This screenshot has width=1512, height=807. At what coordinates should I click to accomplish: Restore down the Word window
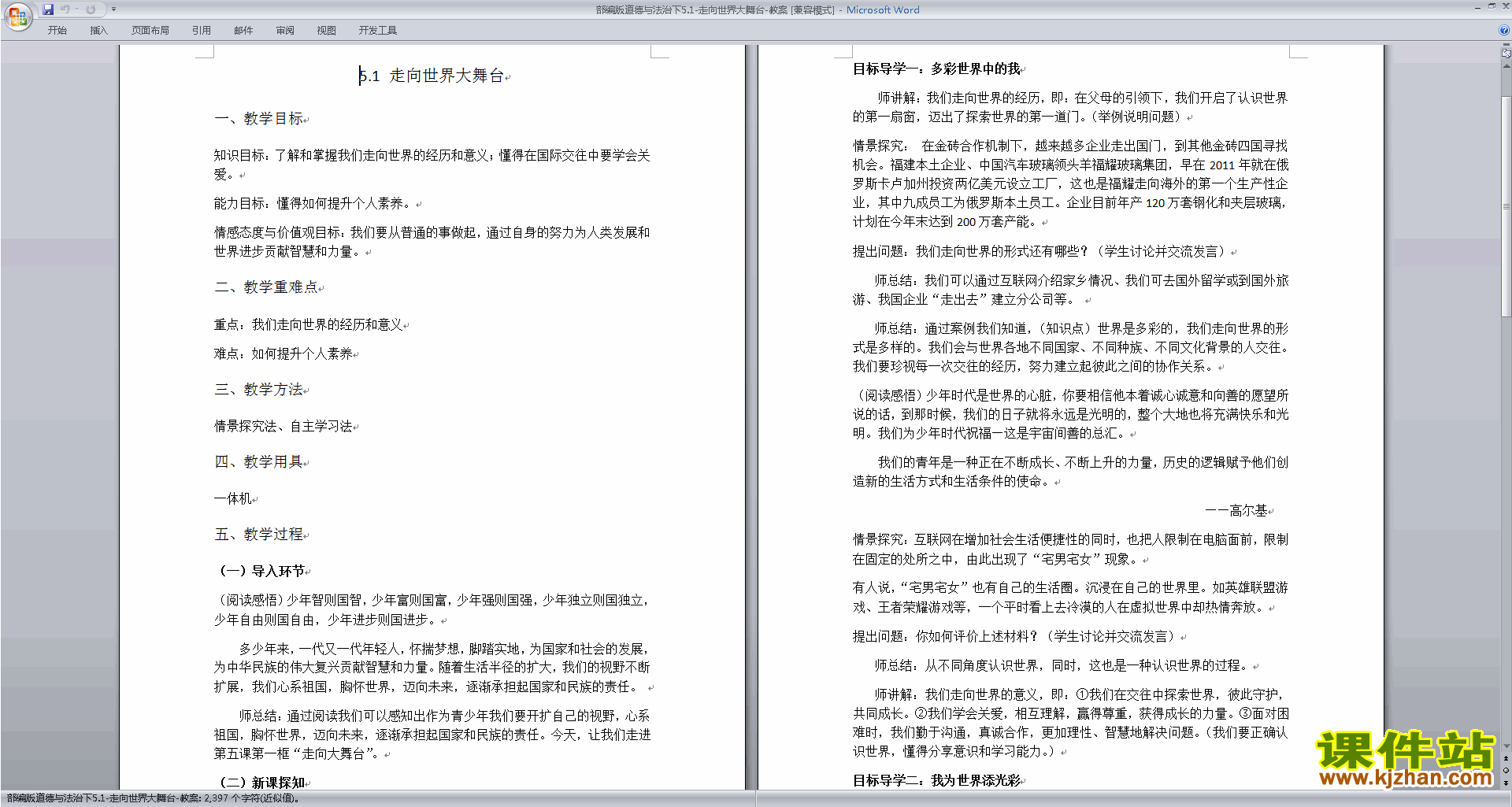pos(1492,6)
